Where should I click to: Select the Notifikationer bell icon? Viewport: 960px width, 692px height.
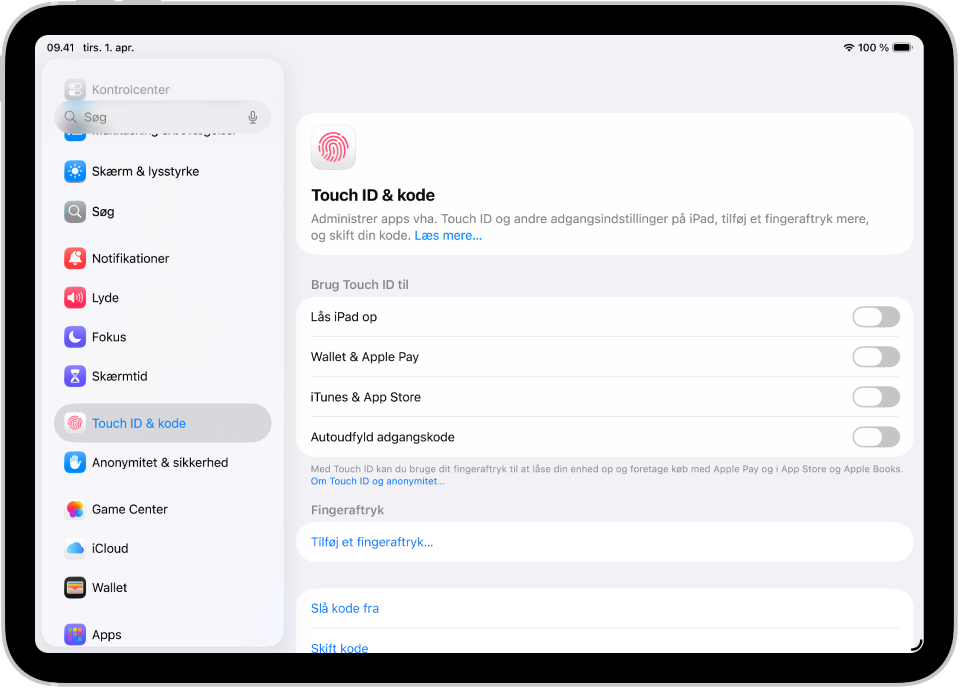click(75, 258)
